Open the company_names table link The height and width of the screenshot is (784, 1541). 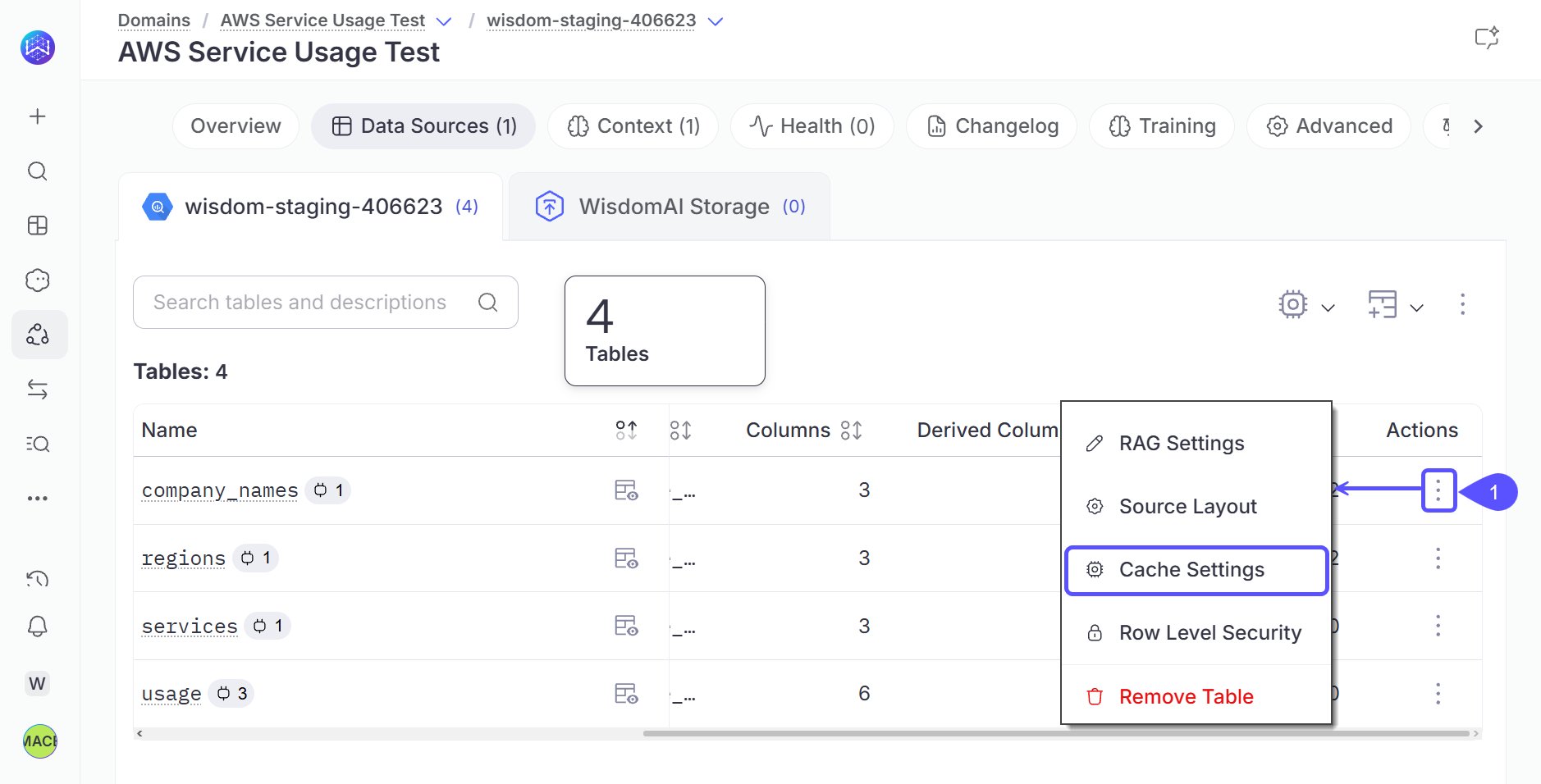(x=220, y=490)
